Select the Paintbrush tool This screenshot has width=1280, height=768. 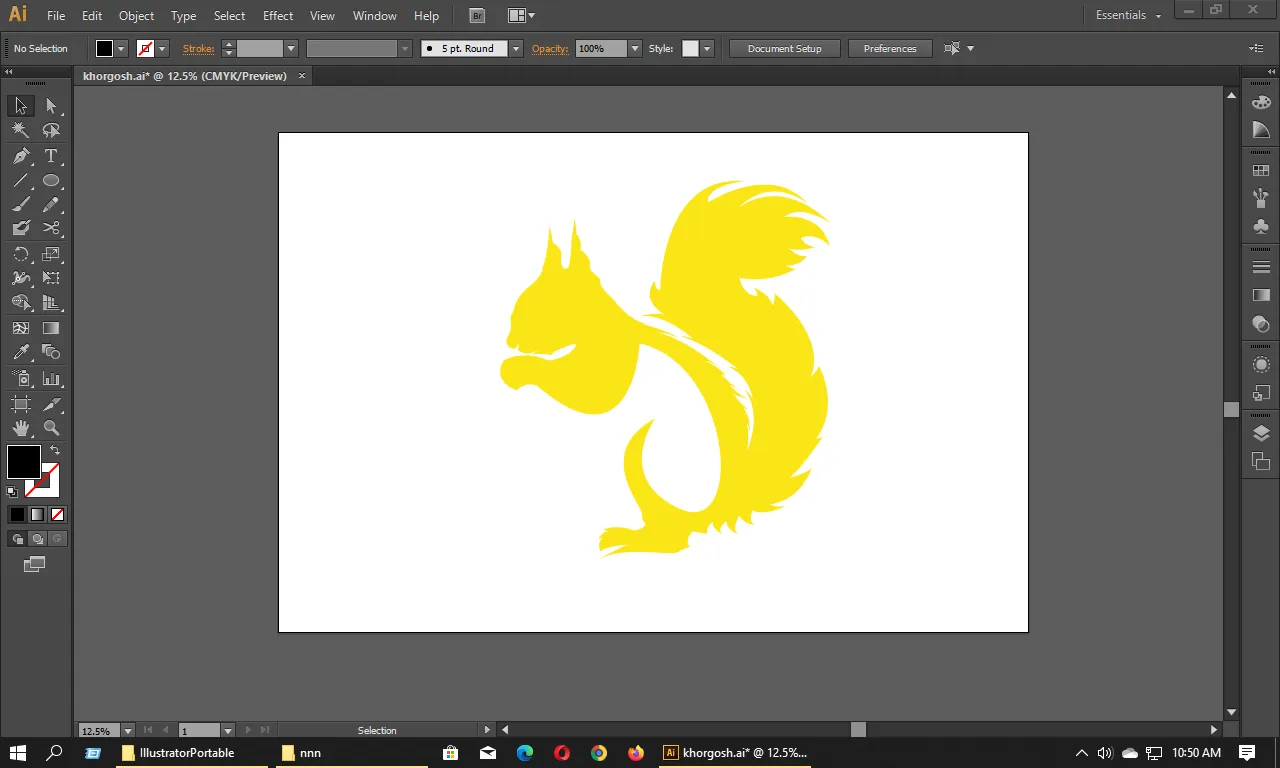coord(20,205)
